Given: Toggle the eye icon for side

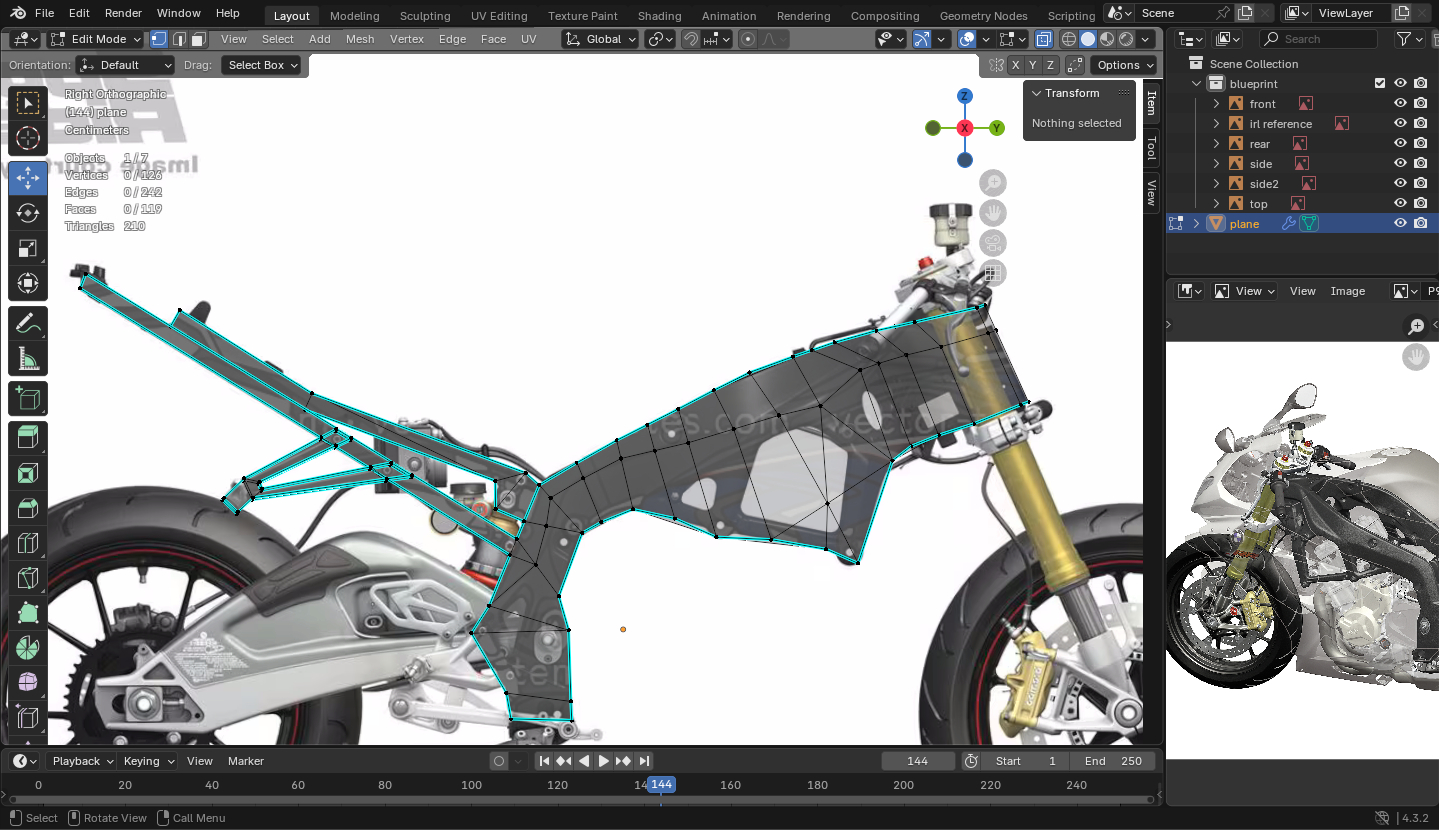Looking at the screenshot, I should tap(1400, 164).
